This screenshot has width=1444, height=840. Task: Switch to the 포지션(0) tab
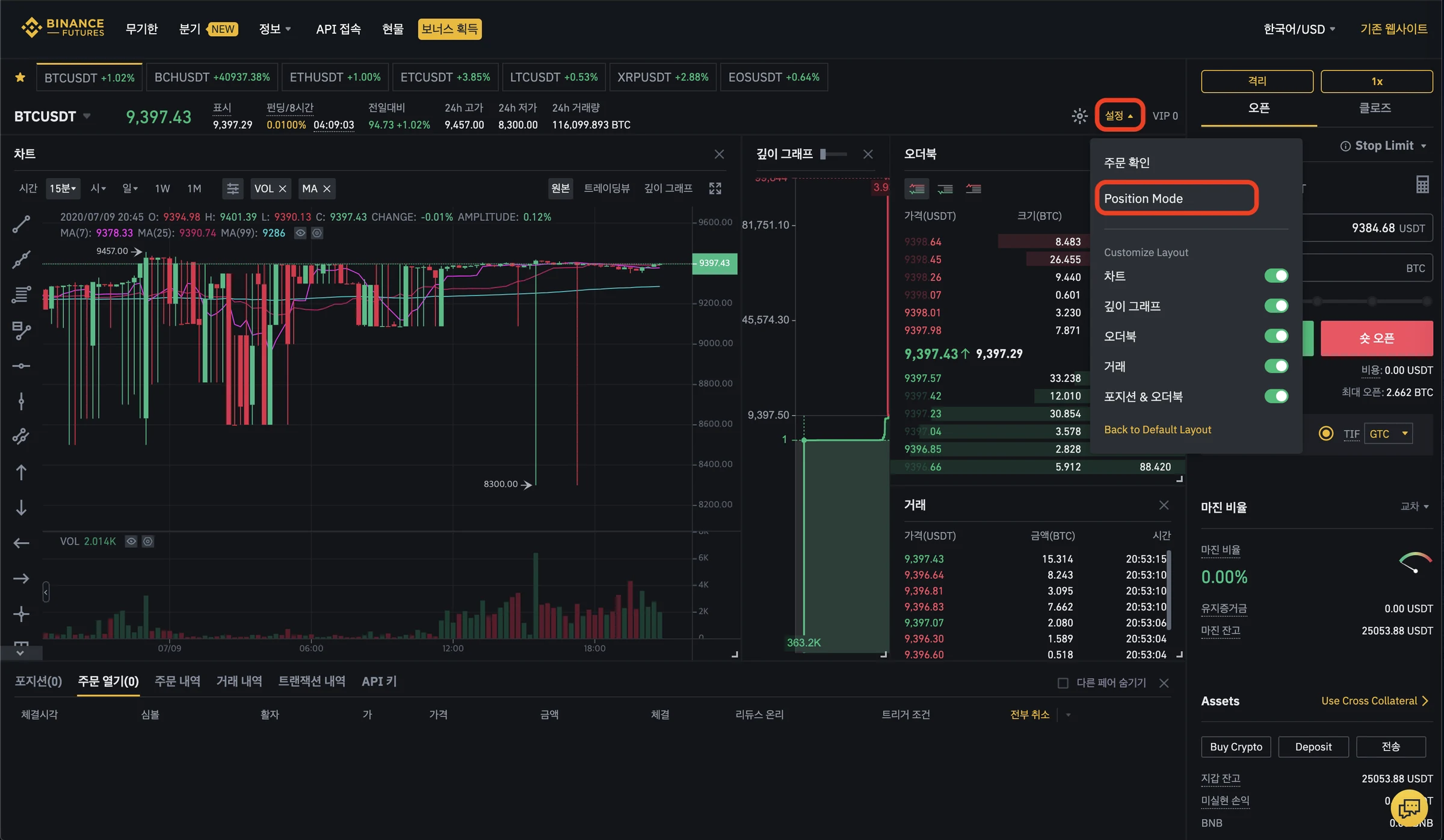click(x=38, y=681)
